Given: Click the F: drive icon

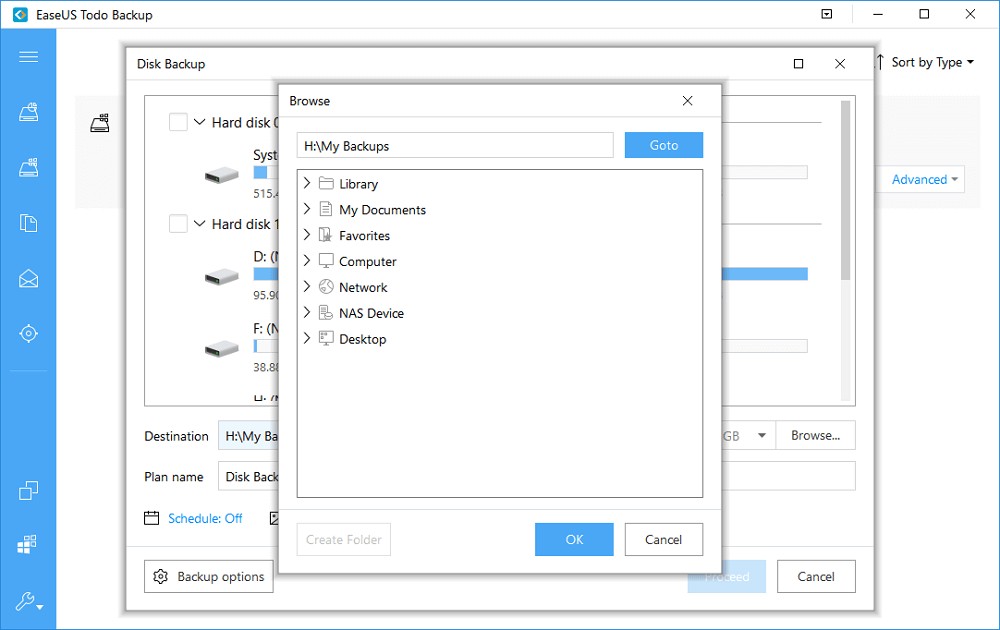Looking at the screenshot, I should [221, 349].
